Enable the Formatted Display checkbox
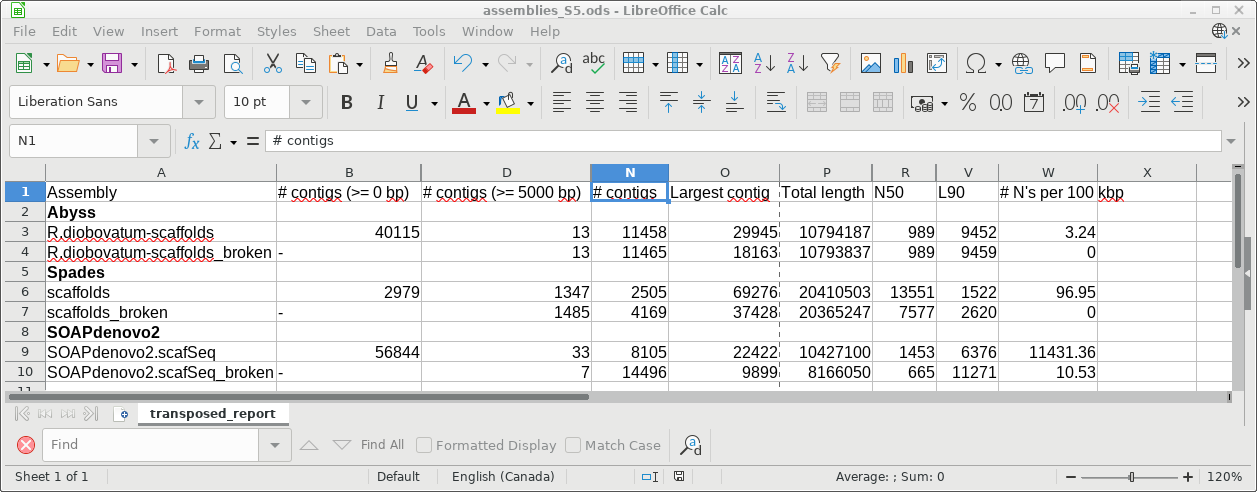The height and width of the screenshot is (492, 1257). (x=424, y=445)
